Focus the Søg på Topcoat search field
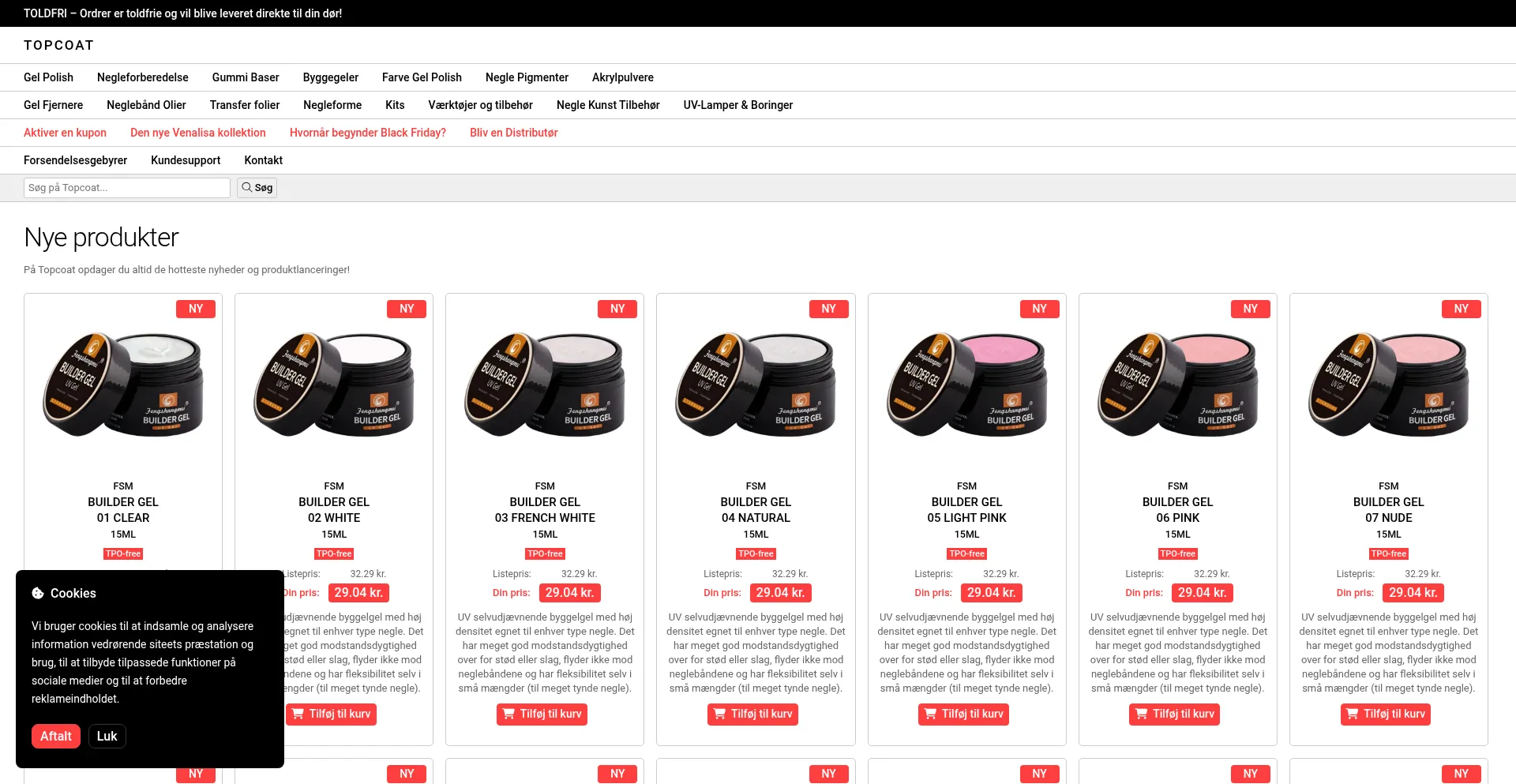 point(127,188)
